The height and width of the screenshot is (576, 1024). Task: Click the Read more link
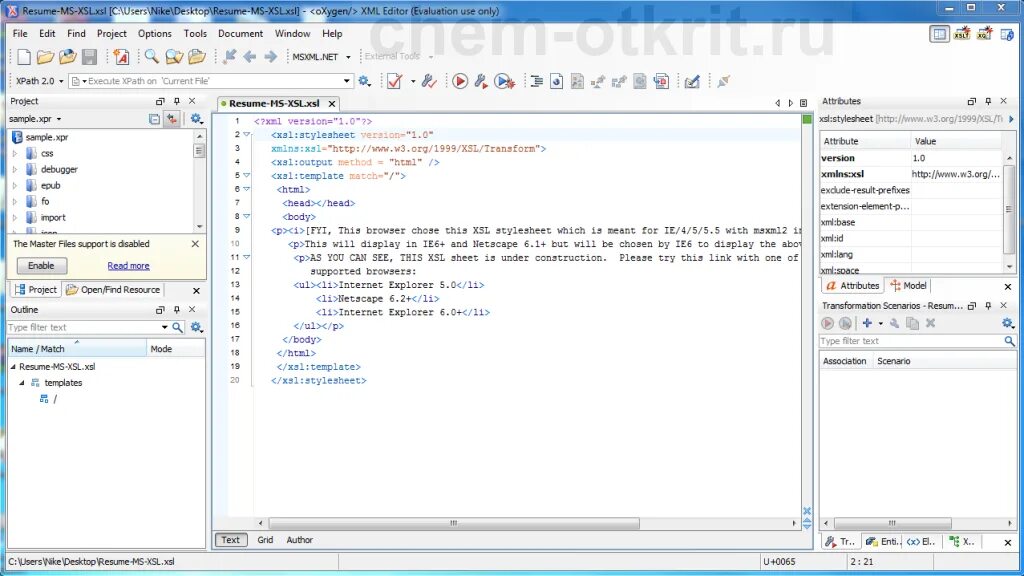[x=128, y=266]
